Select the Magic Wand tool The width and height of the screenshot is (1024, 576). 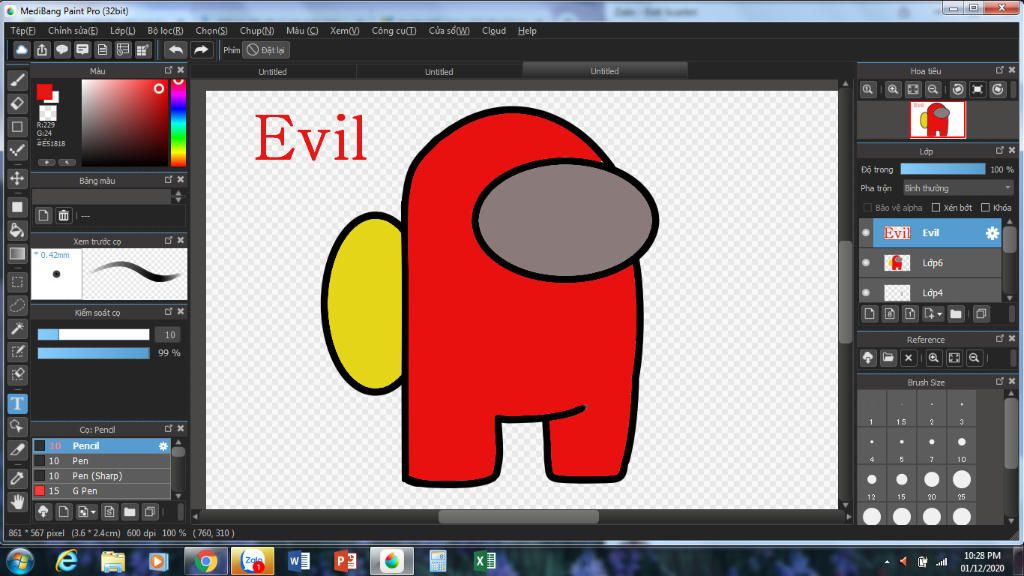(18, 328)
